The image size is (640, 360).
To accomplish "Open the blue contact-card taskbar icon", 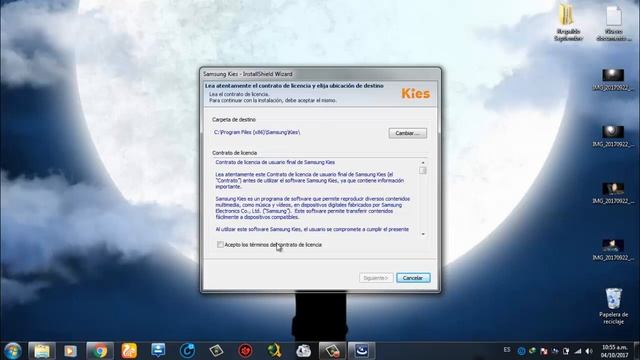I will coord(158,351).
